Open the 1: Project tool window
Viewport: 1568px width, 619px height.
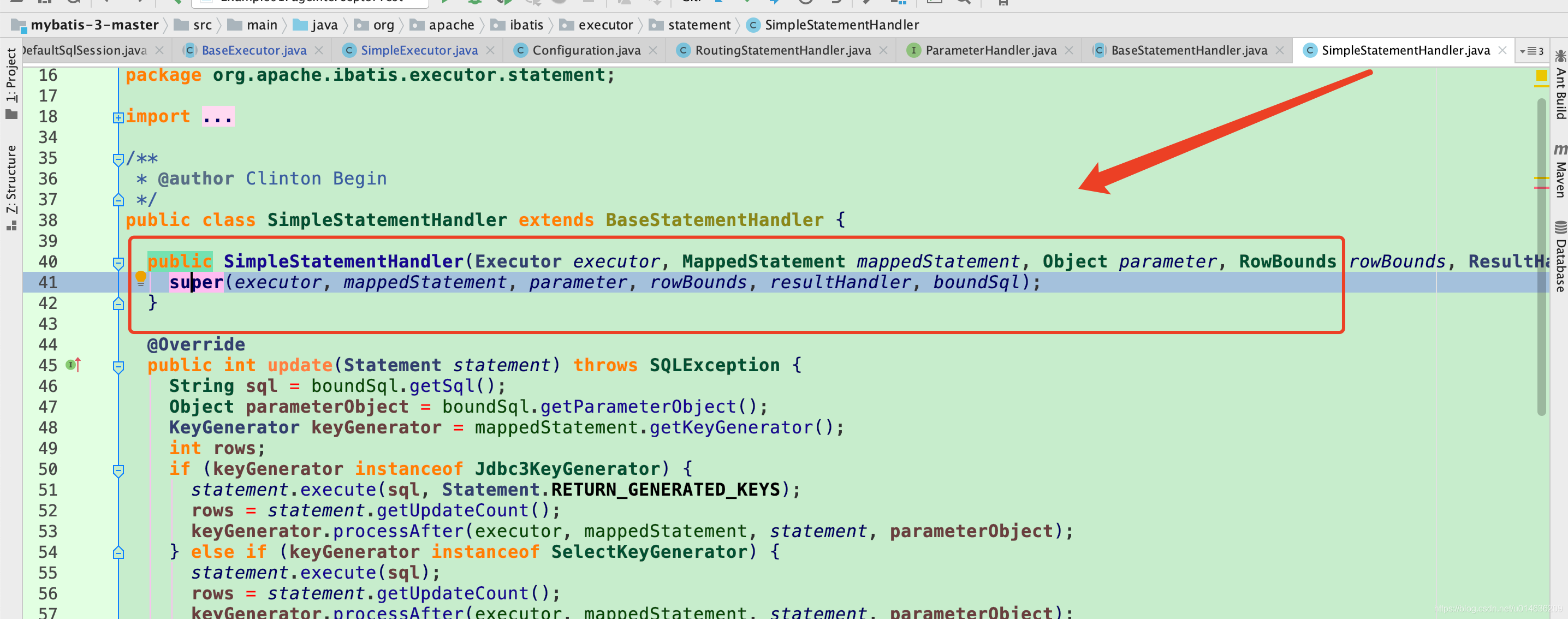pos(11,84)
